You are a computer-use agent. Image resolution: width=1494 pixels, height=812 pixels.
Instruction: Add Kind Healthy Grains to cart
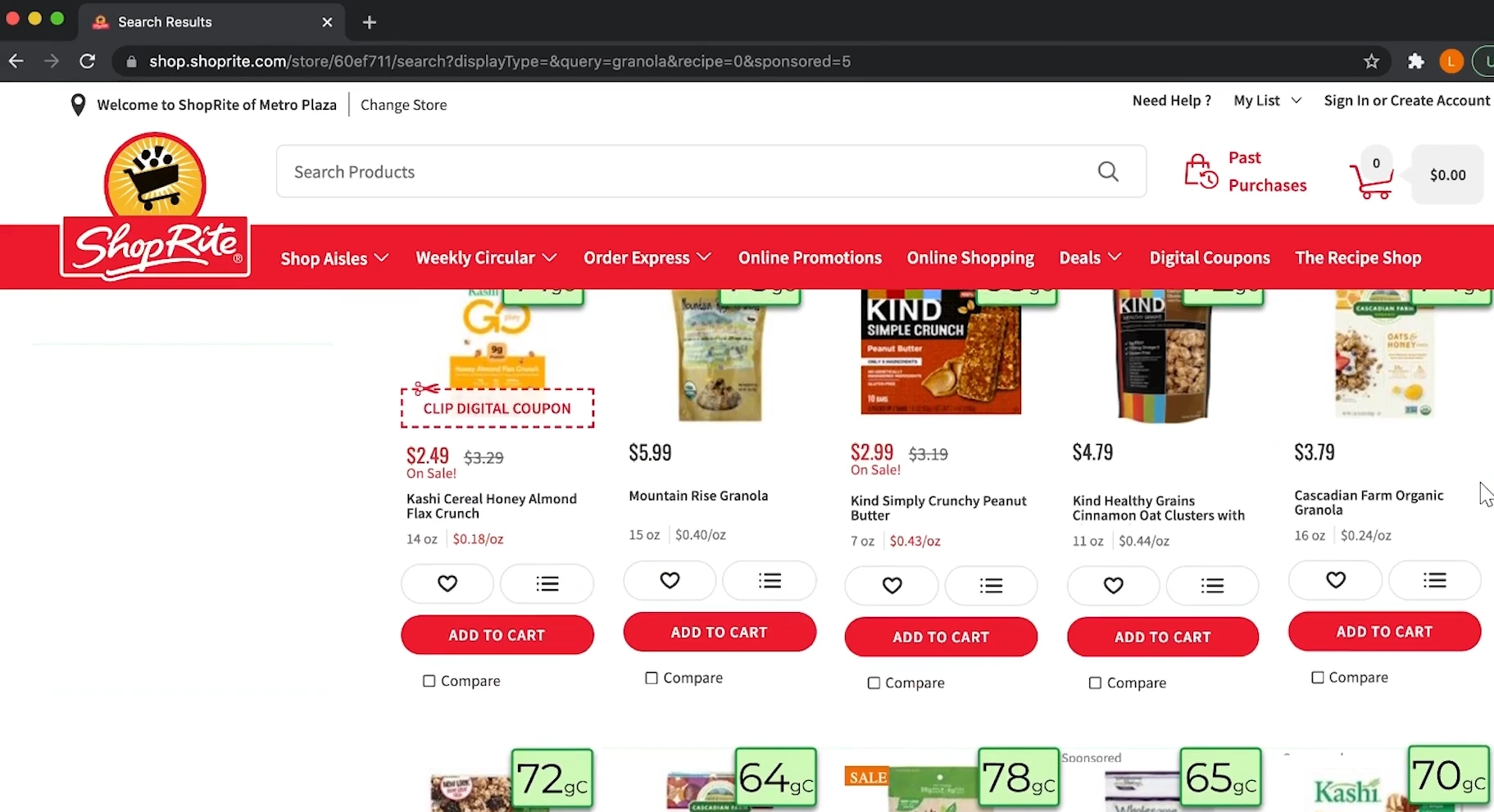(x=1162, y=637)
